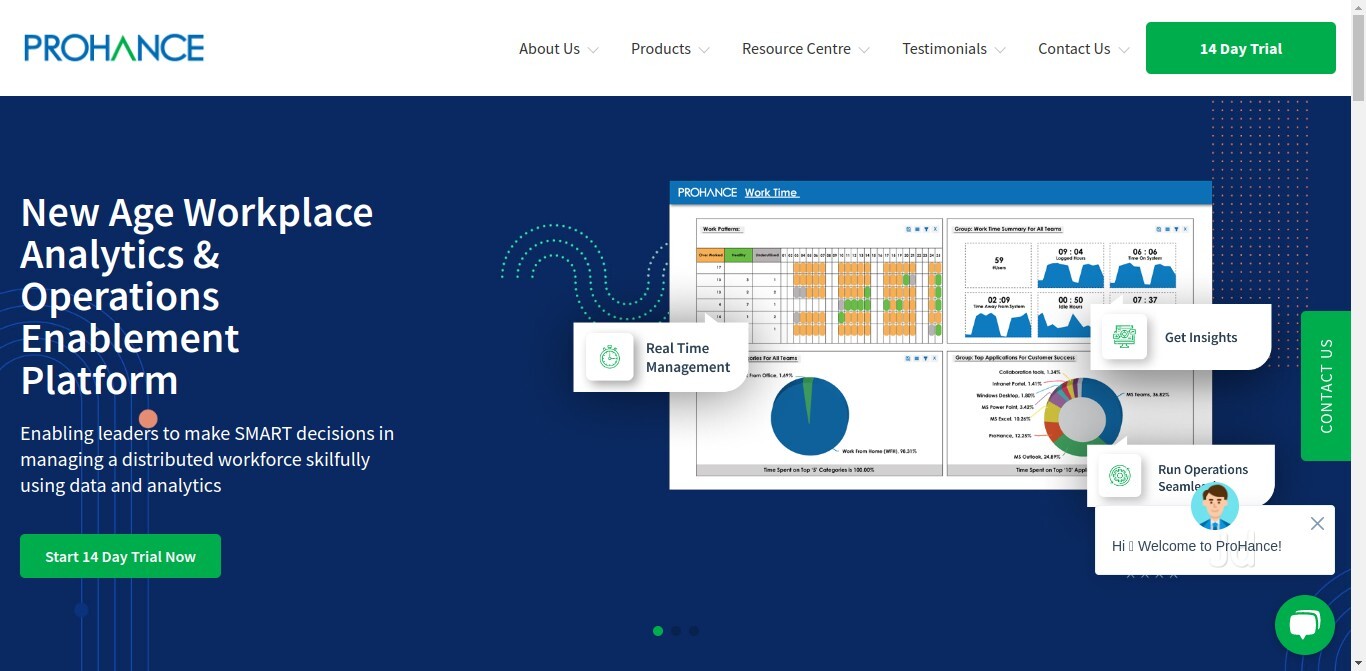Open the Testimonials menu item
Image resolution: width=1366 pixels, height=671 pixels.
tap(953, 49)
